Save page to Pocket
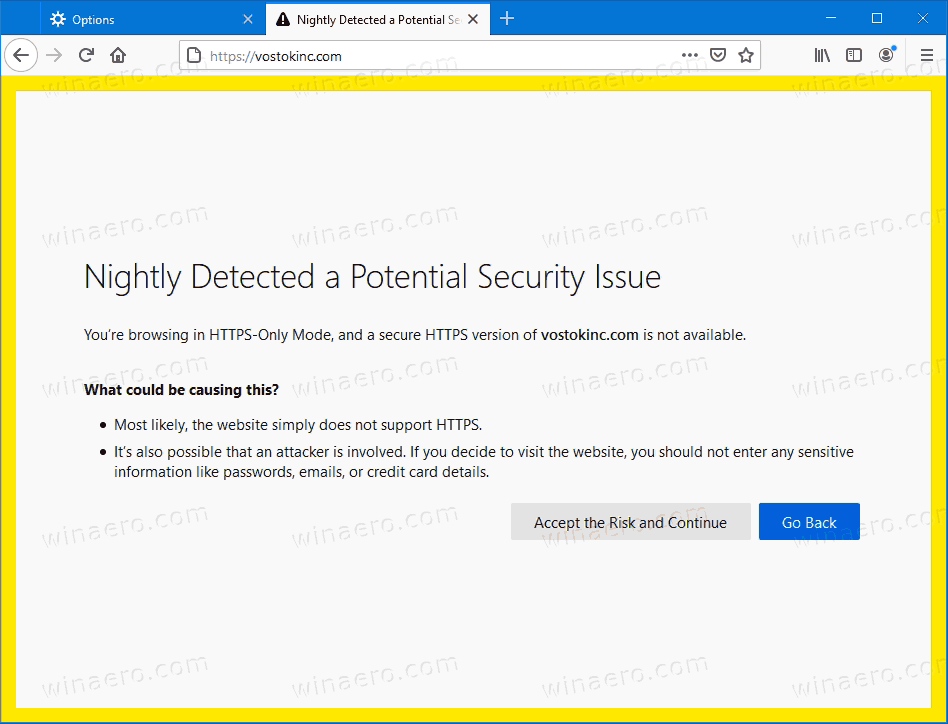Screen dimensions: 948x724 click(718, 56)
